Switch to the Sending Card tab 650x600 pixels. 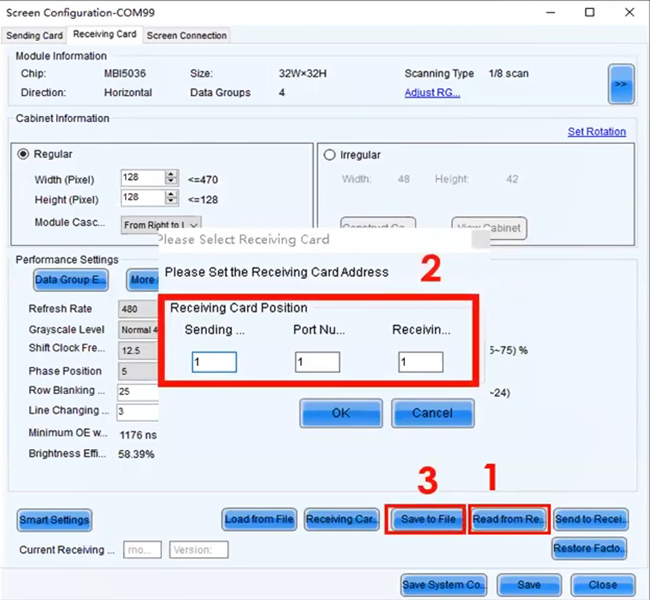35,35
